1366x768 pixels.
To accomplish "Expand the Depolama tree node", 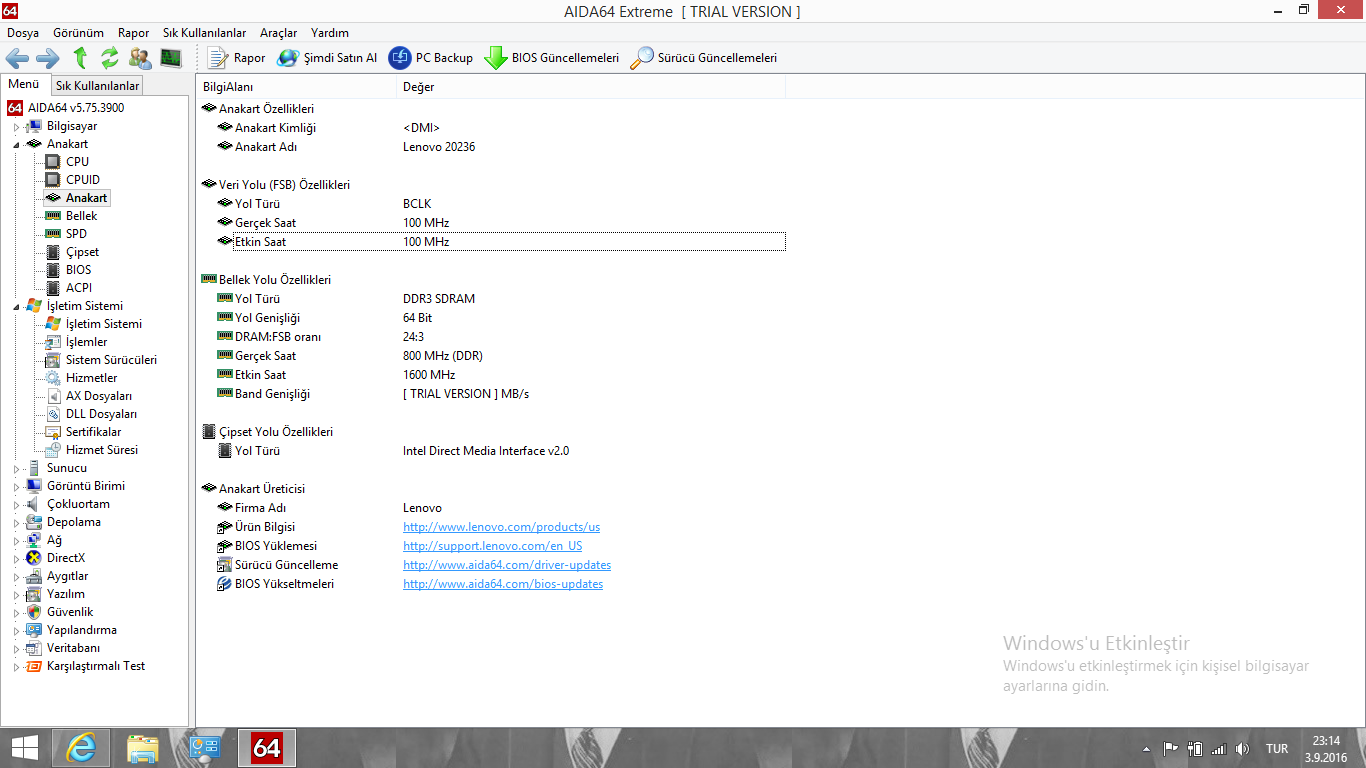I will (x=16, y=522).
